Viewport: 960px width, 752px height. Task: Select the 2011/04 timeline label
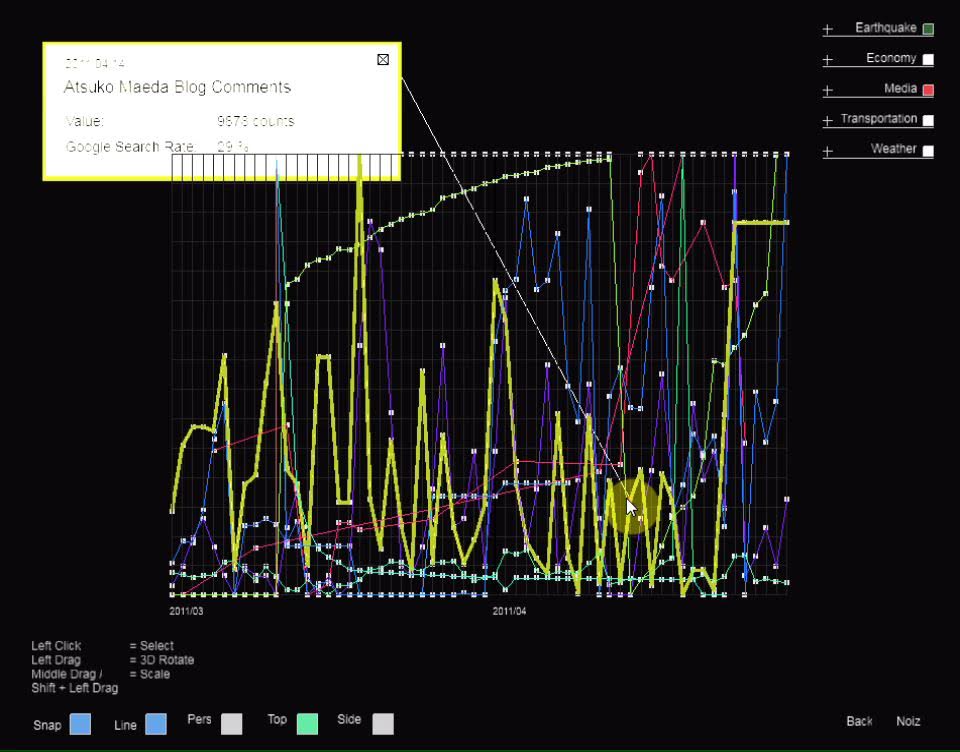tap(509, 611)
